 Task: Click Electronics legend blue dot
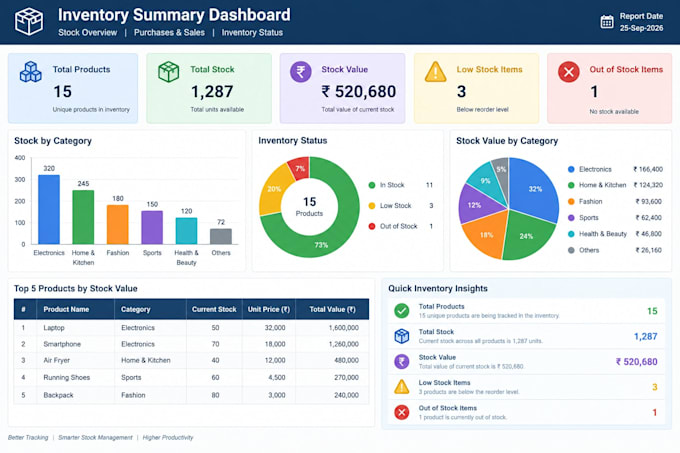571,169
